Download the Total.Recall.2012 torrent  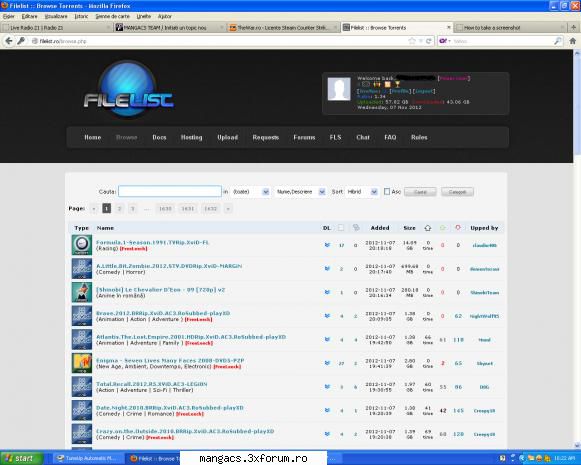tap(327, 387)
